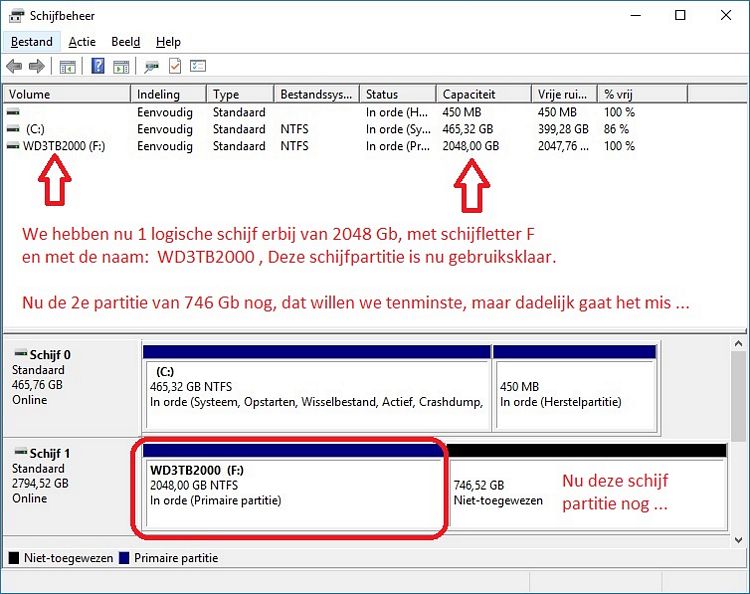Click the disk icon next to Schijf 0
The width and height of the screenshot is (750, 594).
(x=21, y=353)
